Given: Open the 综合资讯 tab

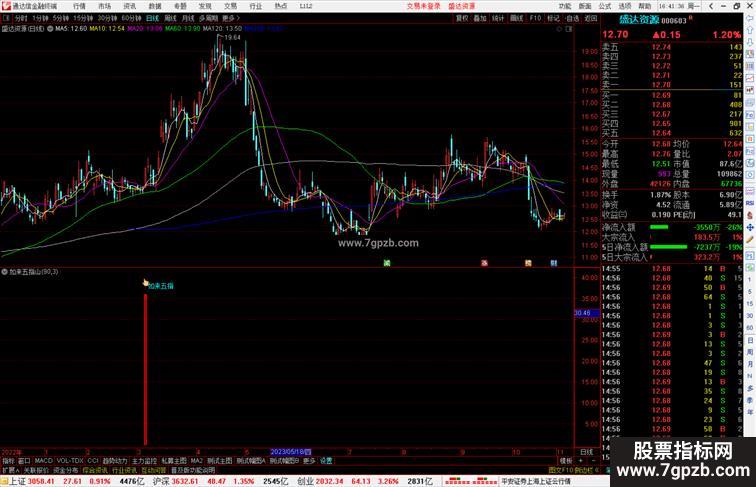Looking at the screenshot, I should point(95,470).
